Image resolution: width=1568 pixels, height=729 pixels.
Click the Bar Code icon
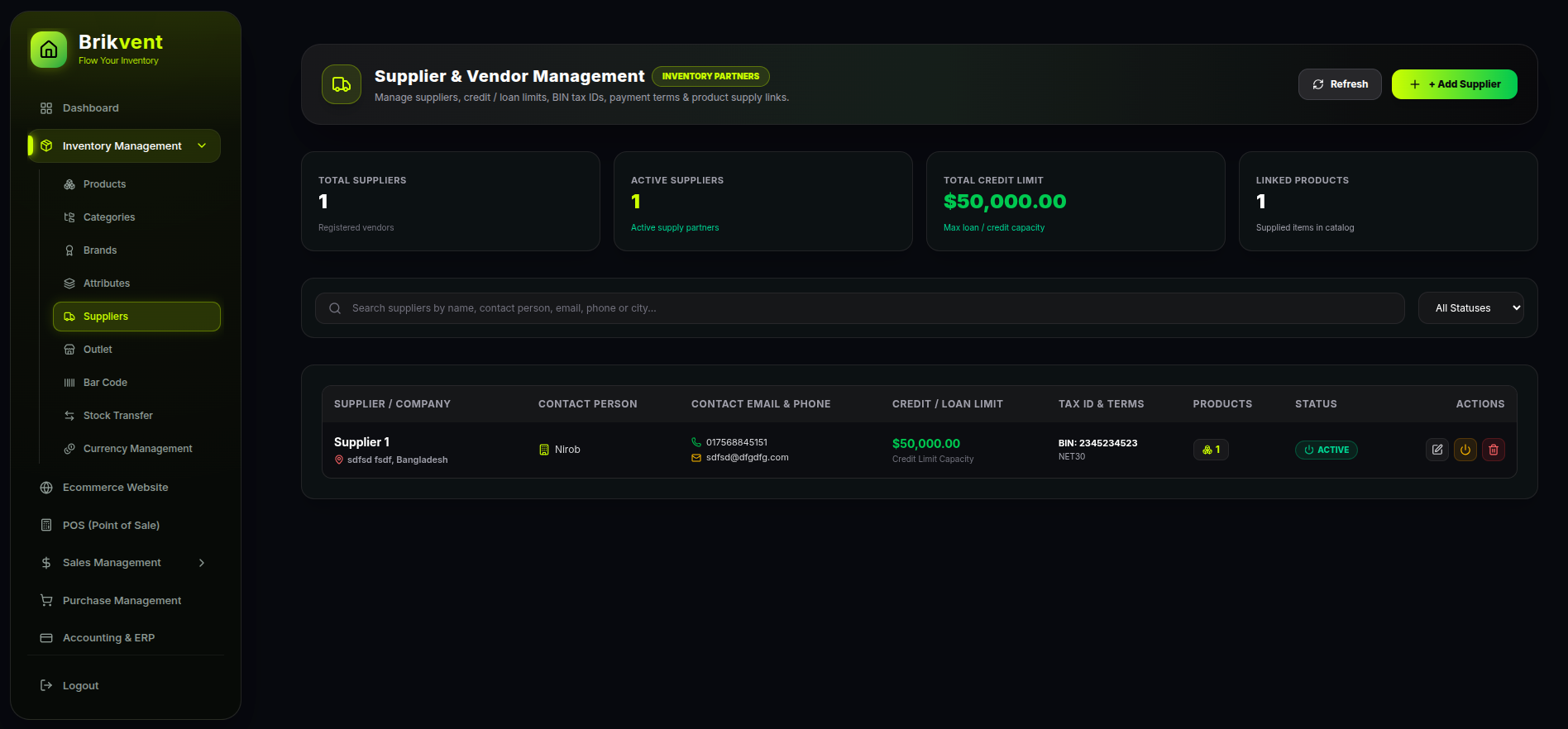(x=69, y=383)
